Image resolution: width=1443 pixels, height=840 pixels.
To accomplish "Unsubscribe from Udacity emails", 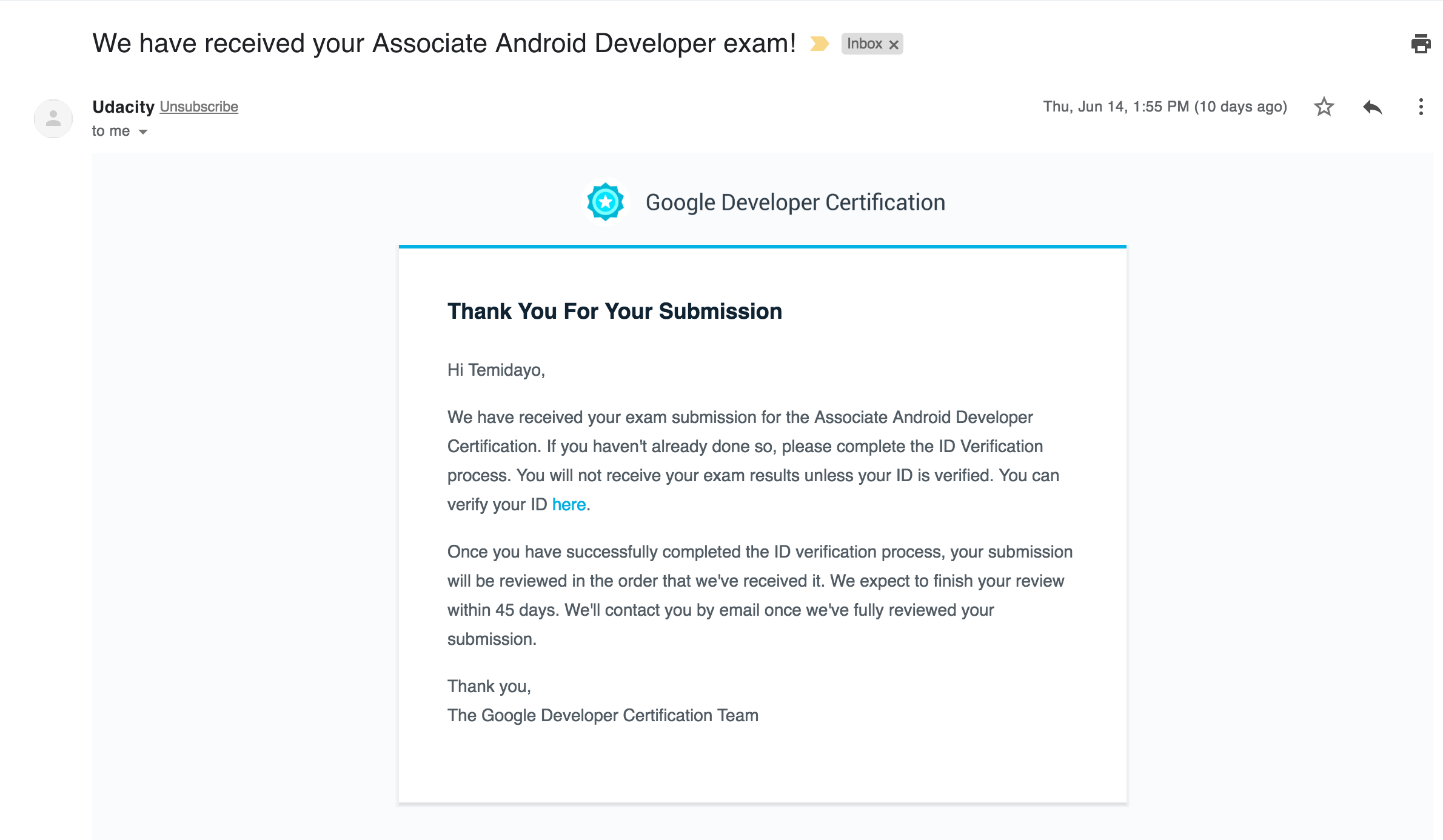I will pos(199,107).
